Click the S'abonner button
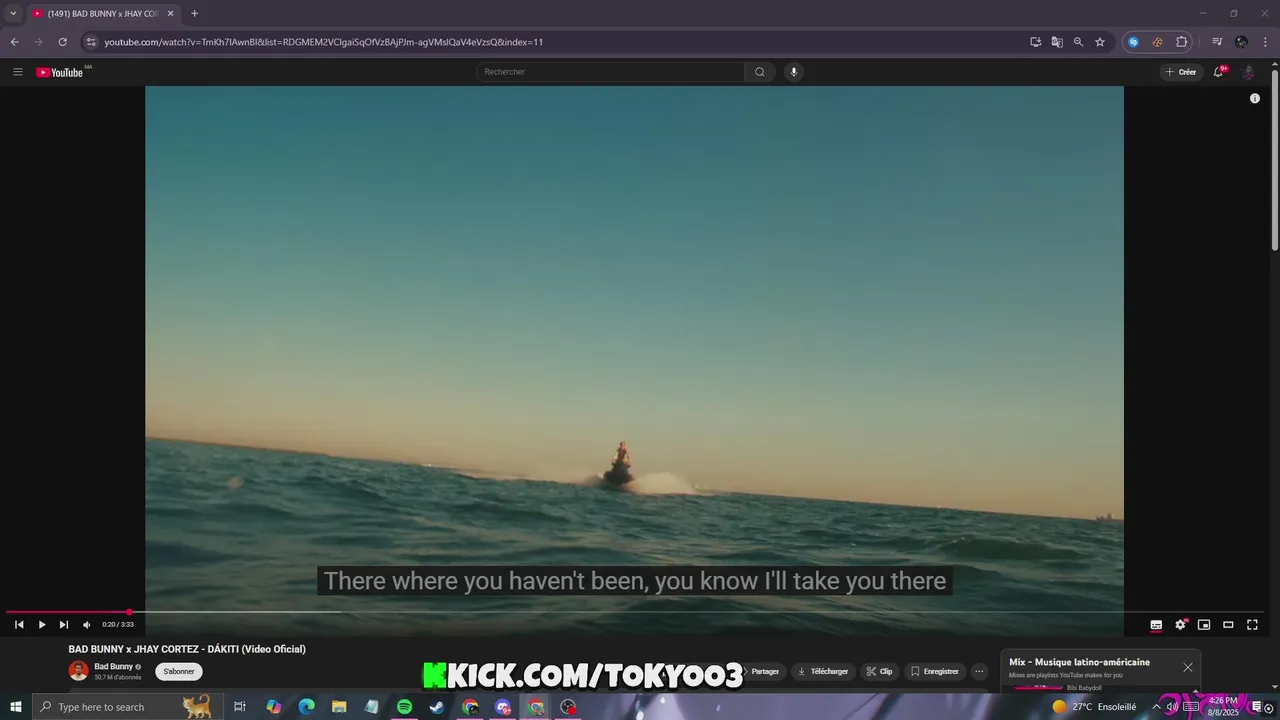The width and height of the screenshot is (1280, 720). [179, 672]
